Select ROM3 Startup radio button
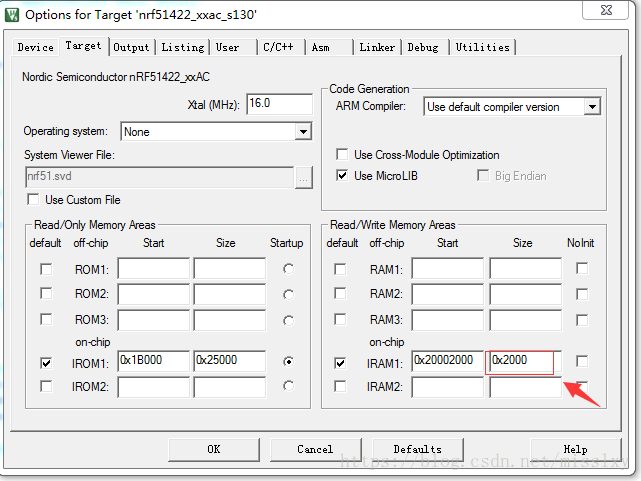641x481 pixels. [x=288, y=320]
